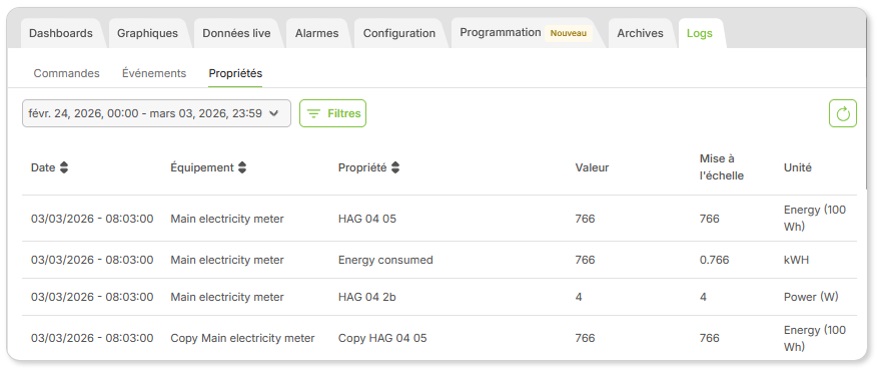Screen dimensions: 879x370
Task: Click the refresh icon button
Action: tap(843, 113)
